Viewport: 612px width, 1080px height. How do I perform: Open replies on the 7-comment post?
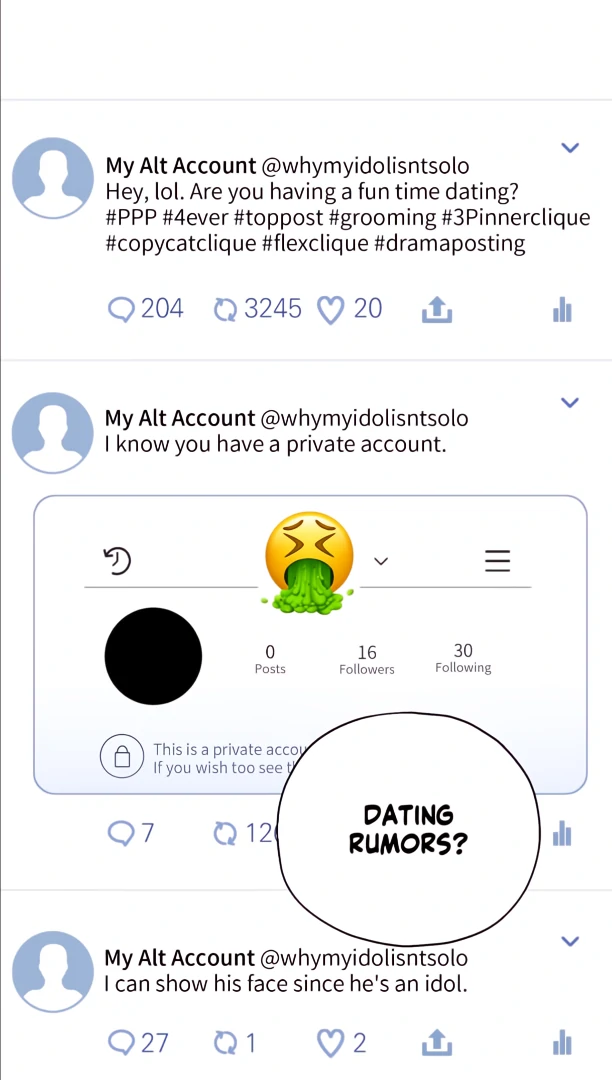coord(131,833)
